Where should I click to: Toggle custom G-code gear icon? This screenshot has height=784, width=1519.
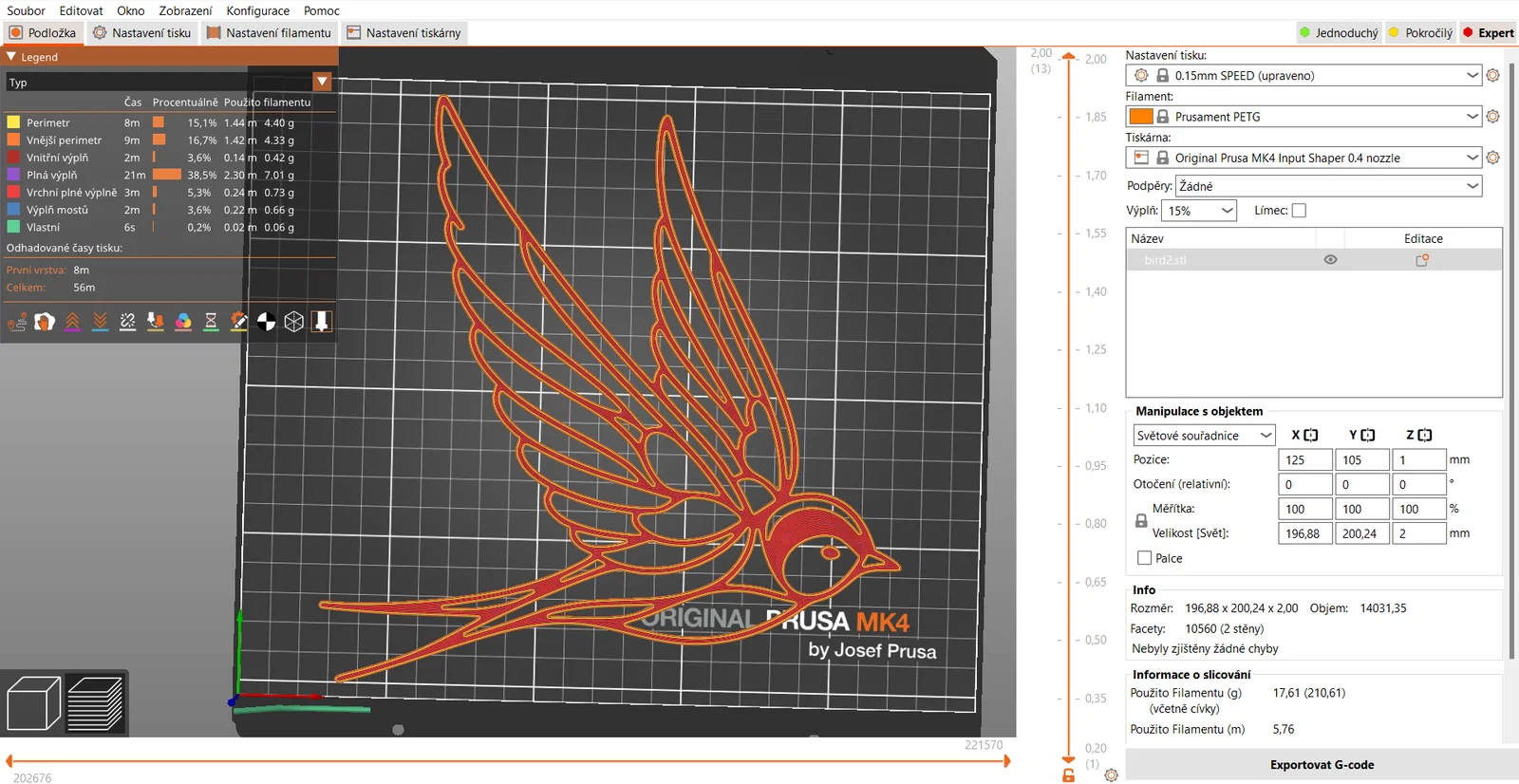click(239, 322)
